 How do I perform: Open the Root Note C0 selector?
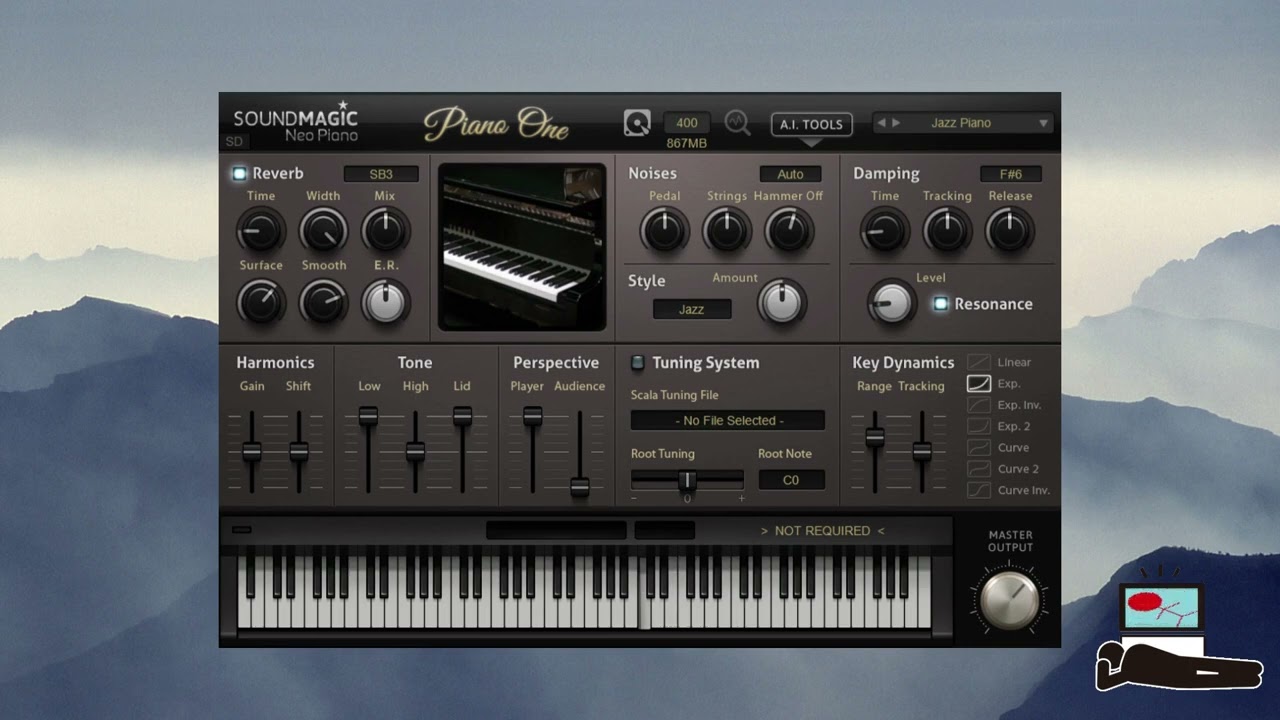click(791, 480)
